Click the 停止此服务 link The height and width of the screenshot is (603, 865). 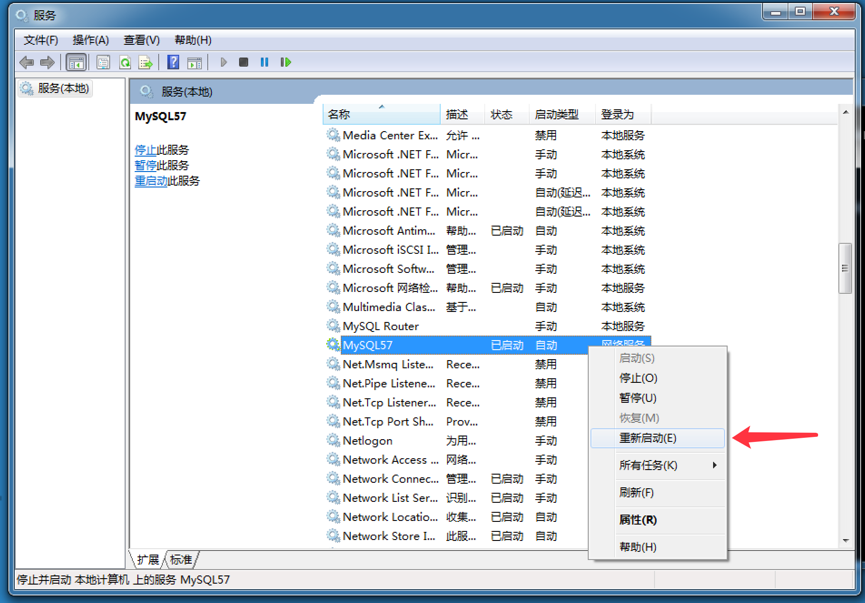148,150
